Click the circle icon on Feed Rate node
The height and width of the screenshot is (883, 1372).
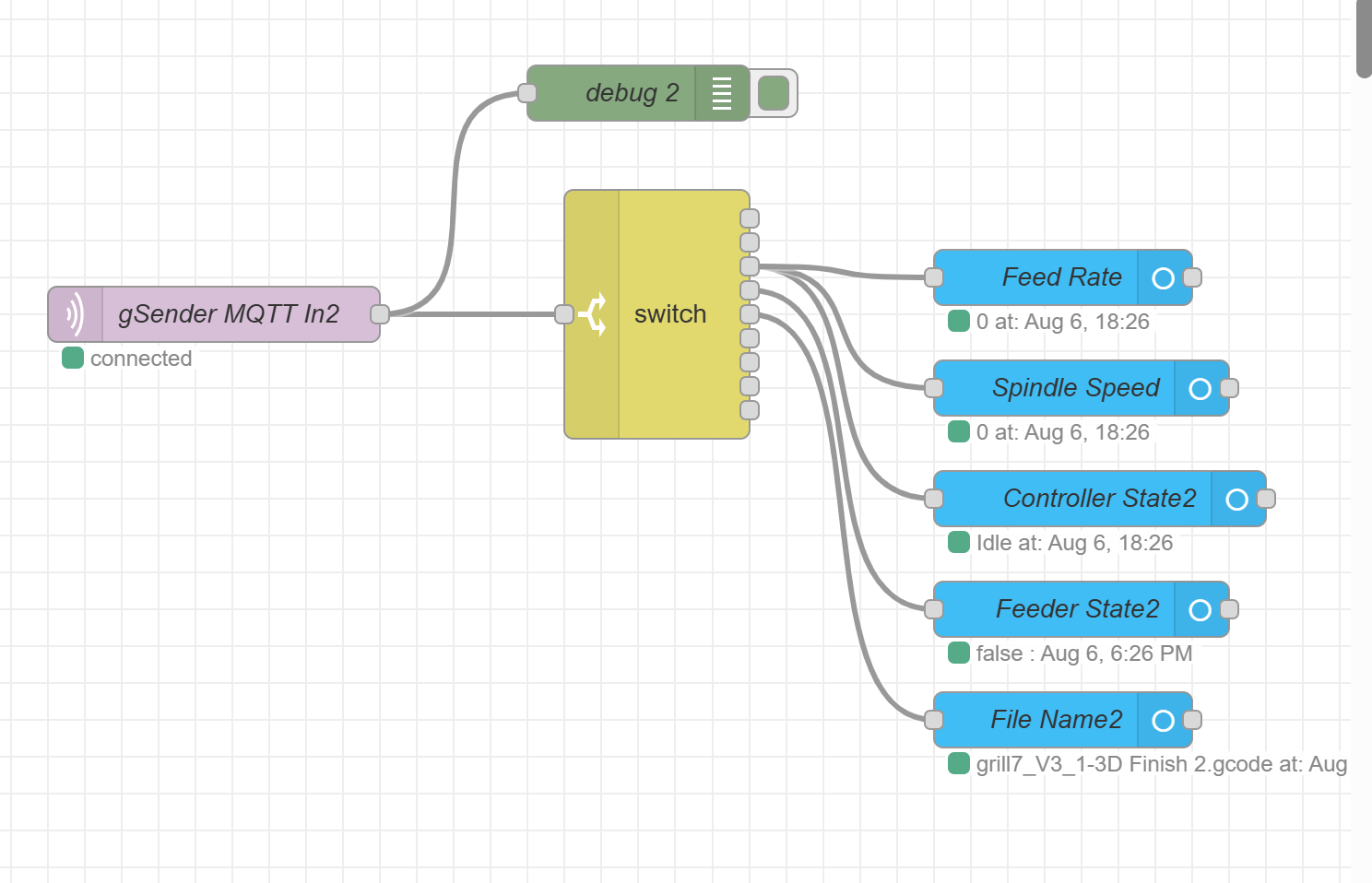pos(1164,277)
